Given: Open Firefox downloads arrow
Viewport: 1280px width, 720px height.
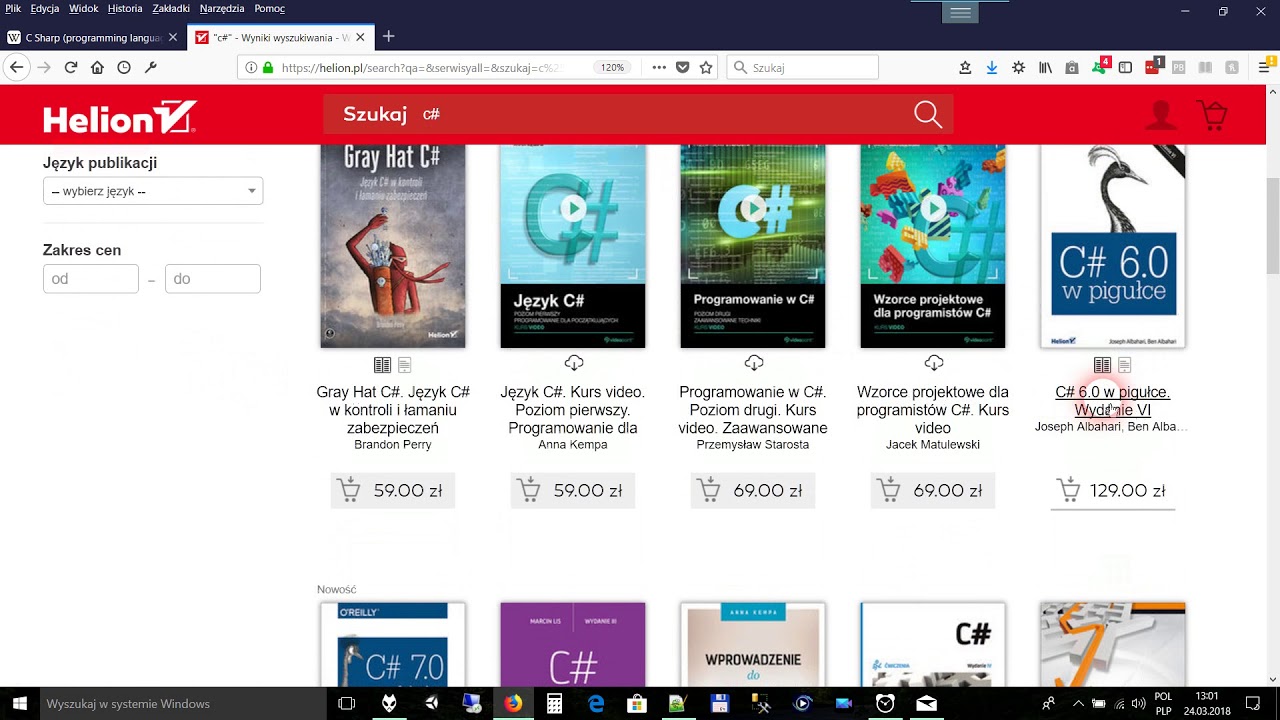Looking at the screenshot, I should 992,67.
